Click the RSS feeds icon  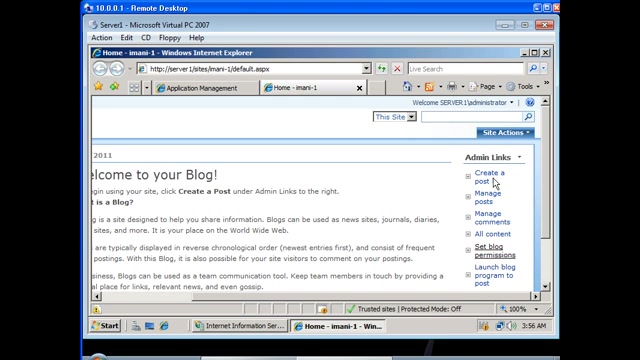pyautogui.click(x=429, y=87)
